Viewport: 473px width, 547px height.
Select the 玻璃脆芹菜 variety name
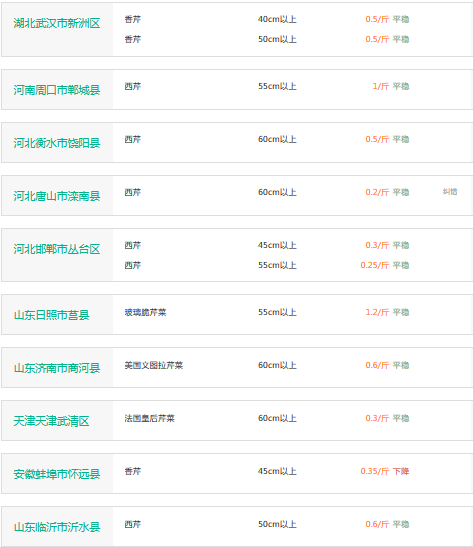[145, 312]
